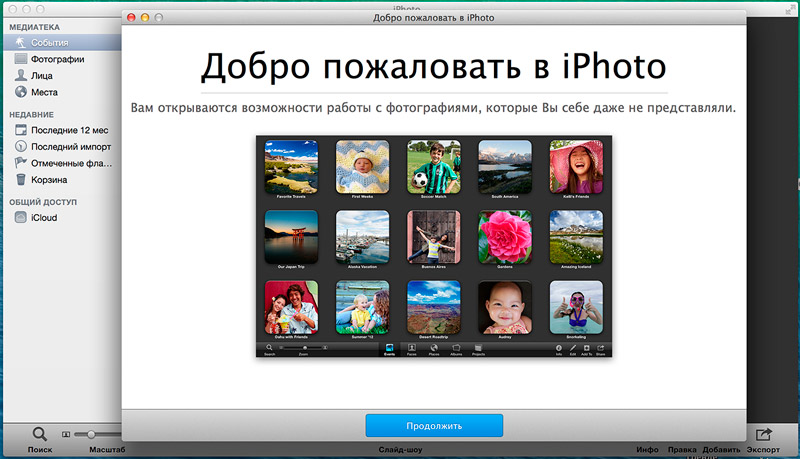800x459 pixels.
Task: Click Инфо in the bottom toolbar
Action: (x=647, y=450)
